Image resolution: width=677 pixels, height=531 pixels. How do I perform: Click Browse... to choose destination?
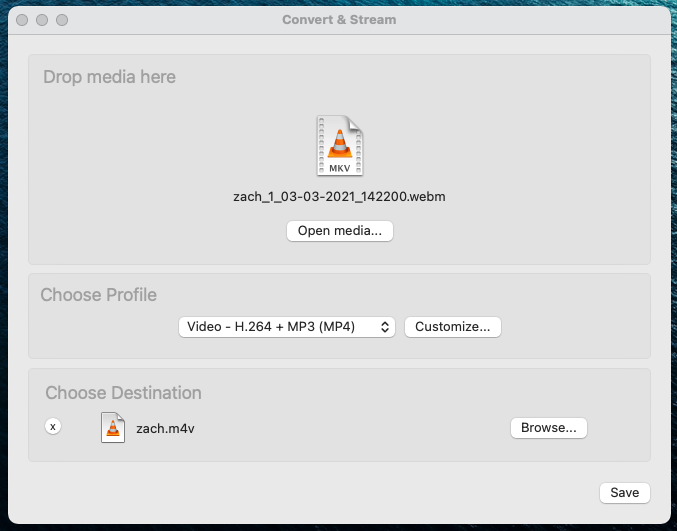(x=548, y=428)
